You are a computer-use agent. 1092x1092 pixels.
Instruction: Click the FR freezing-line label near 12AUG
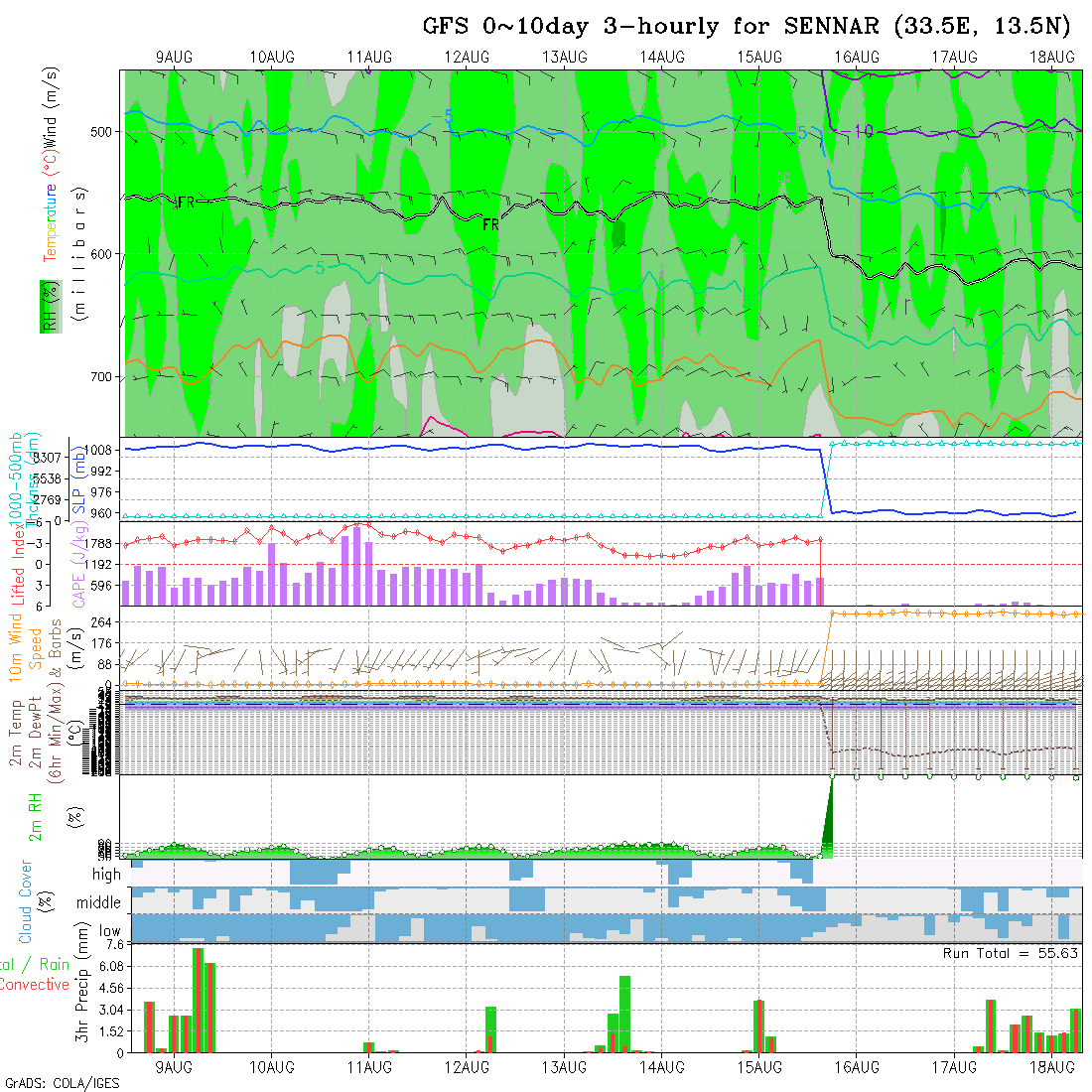(x=491, y=224)
